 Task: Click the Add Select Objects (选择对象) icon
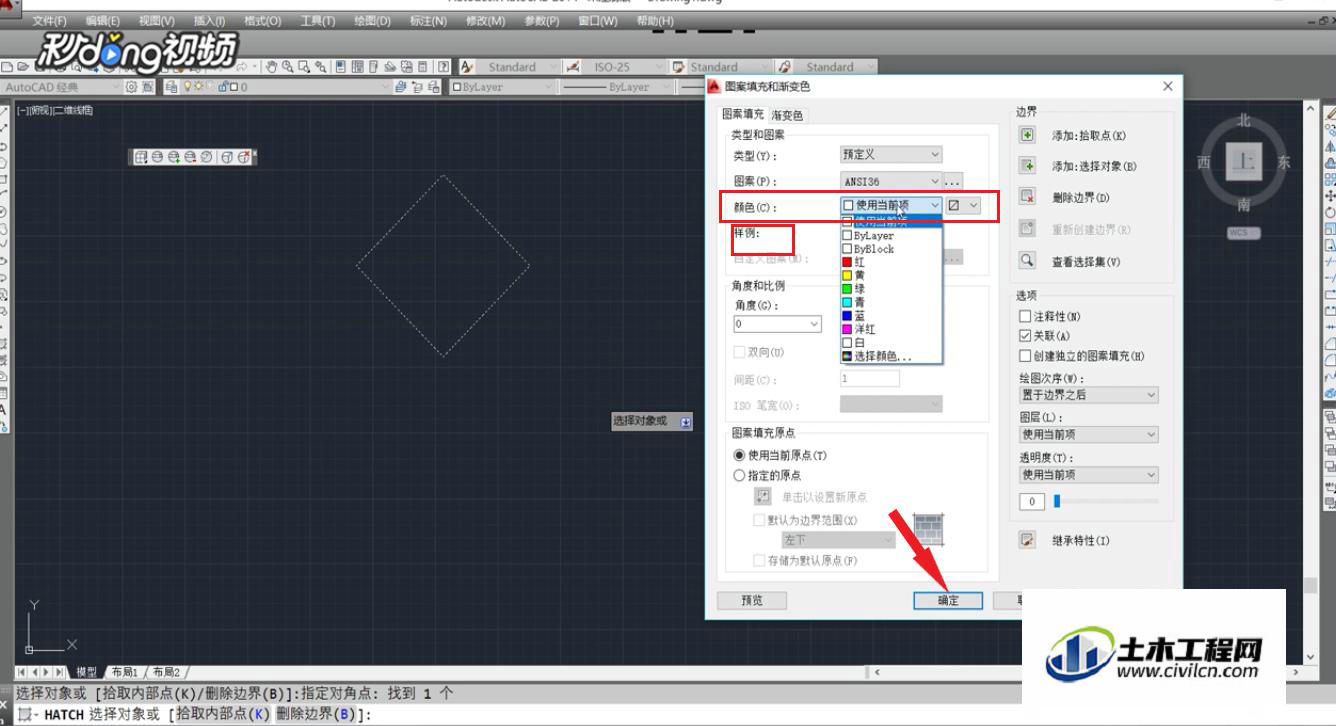1026,166
